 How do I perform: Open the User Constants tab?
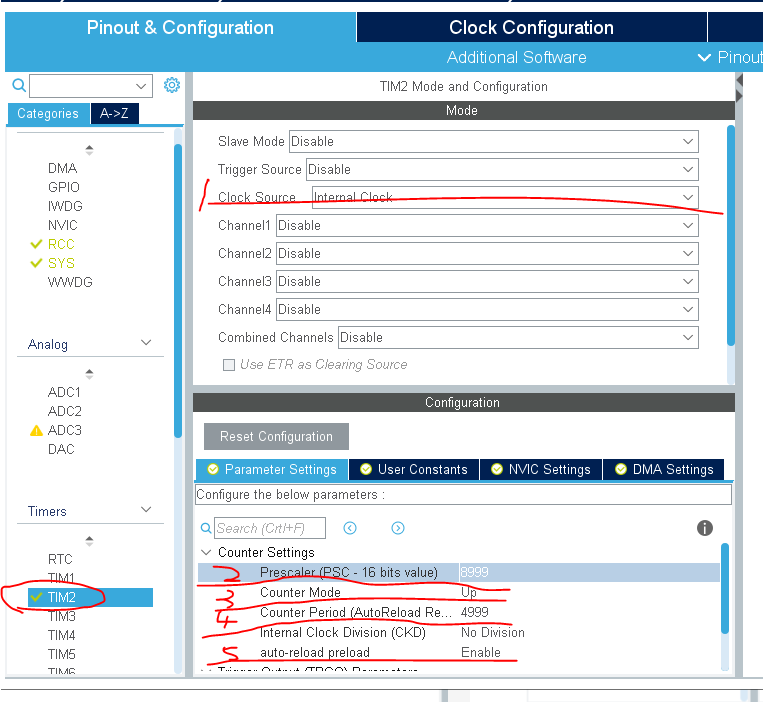pos(414,469)
